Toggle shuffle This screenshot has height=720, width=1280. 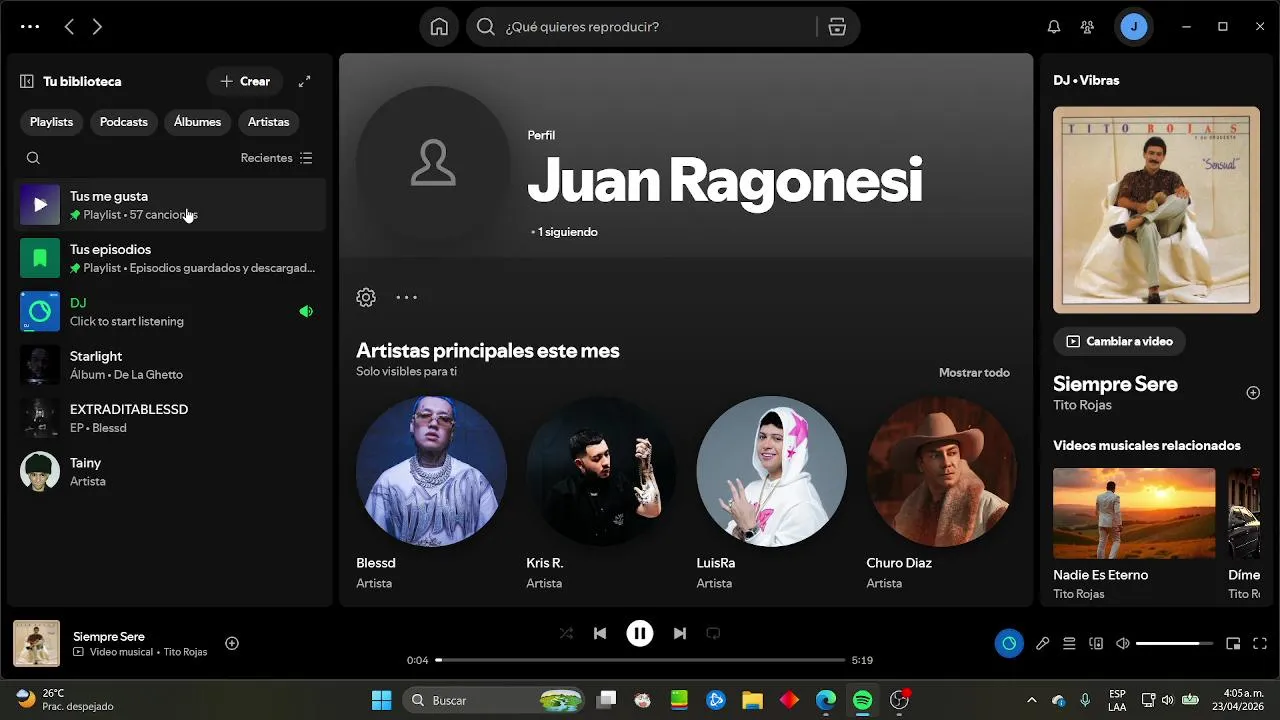click(x=566, y=633)
